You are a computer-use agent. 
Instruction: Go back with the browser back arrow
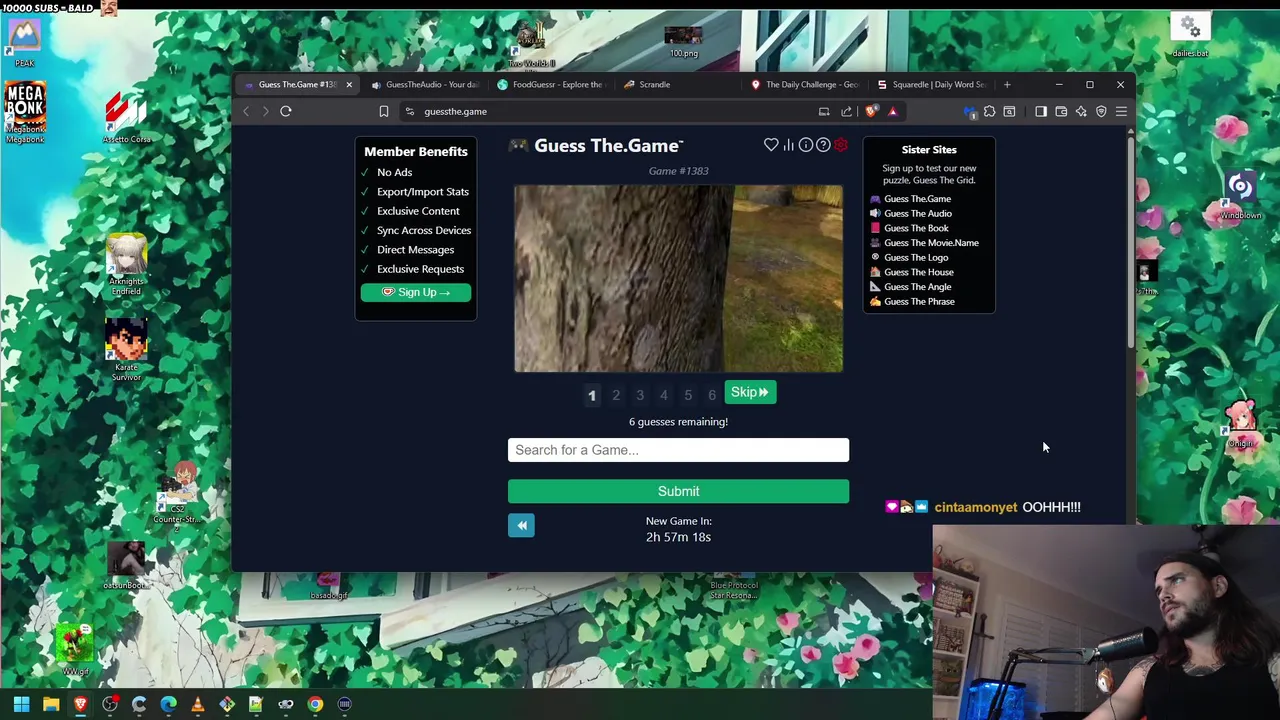246,111
